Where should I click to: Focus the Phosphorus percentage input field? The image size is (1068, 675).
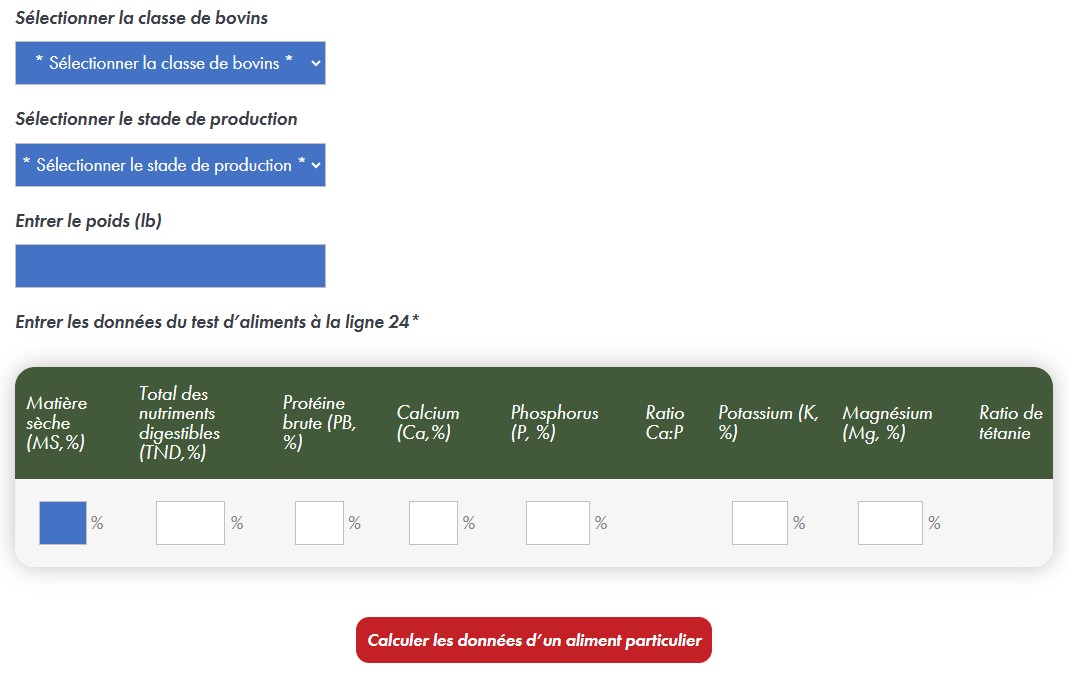click(x=557, y=523)
